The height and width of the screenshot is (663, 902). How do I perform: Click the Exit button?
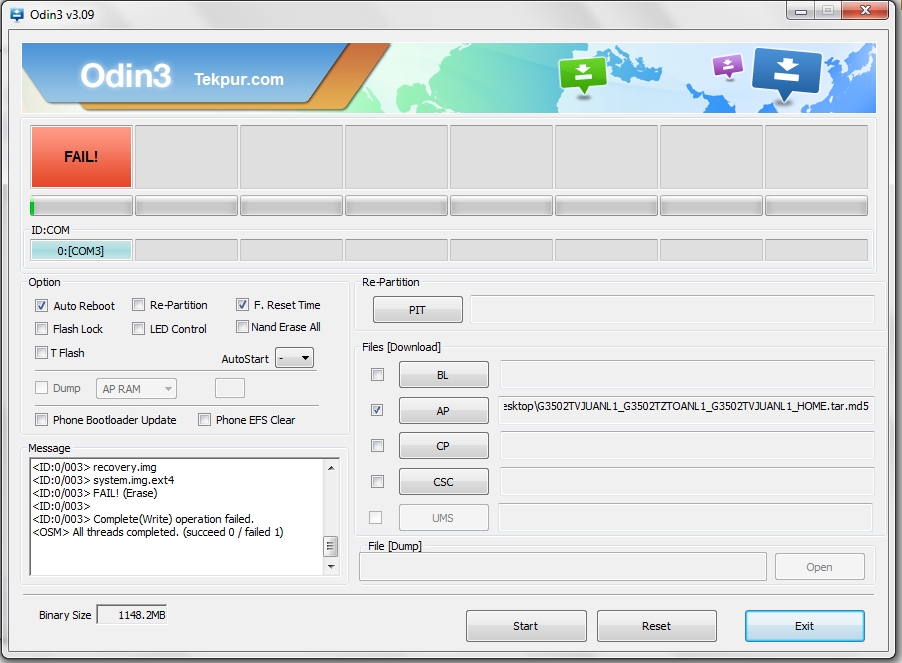click(x=805, y=626)
